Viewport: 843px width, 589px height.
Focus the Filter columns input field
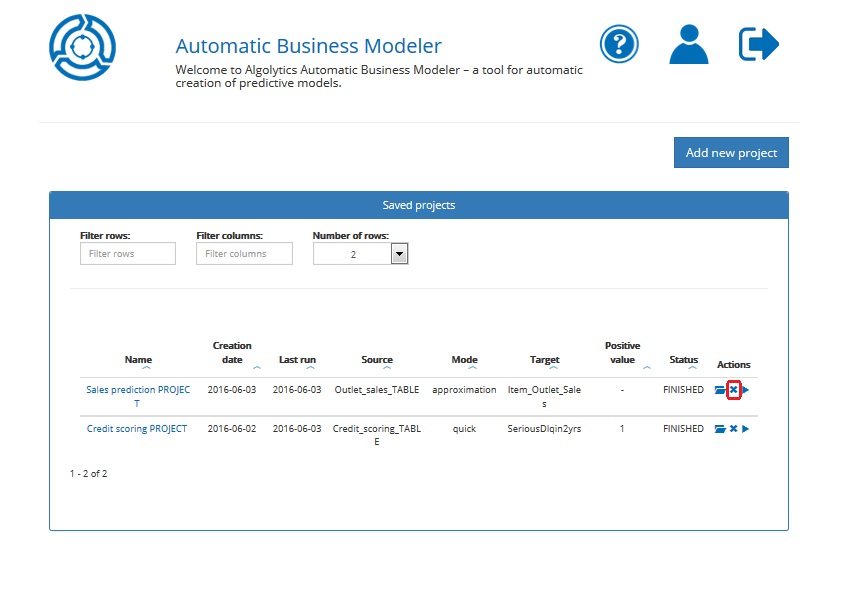244,254
